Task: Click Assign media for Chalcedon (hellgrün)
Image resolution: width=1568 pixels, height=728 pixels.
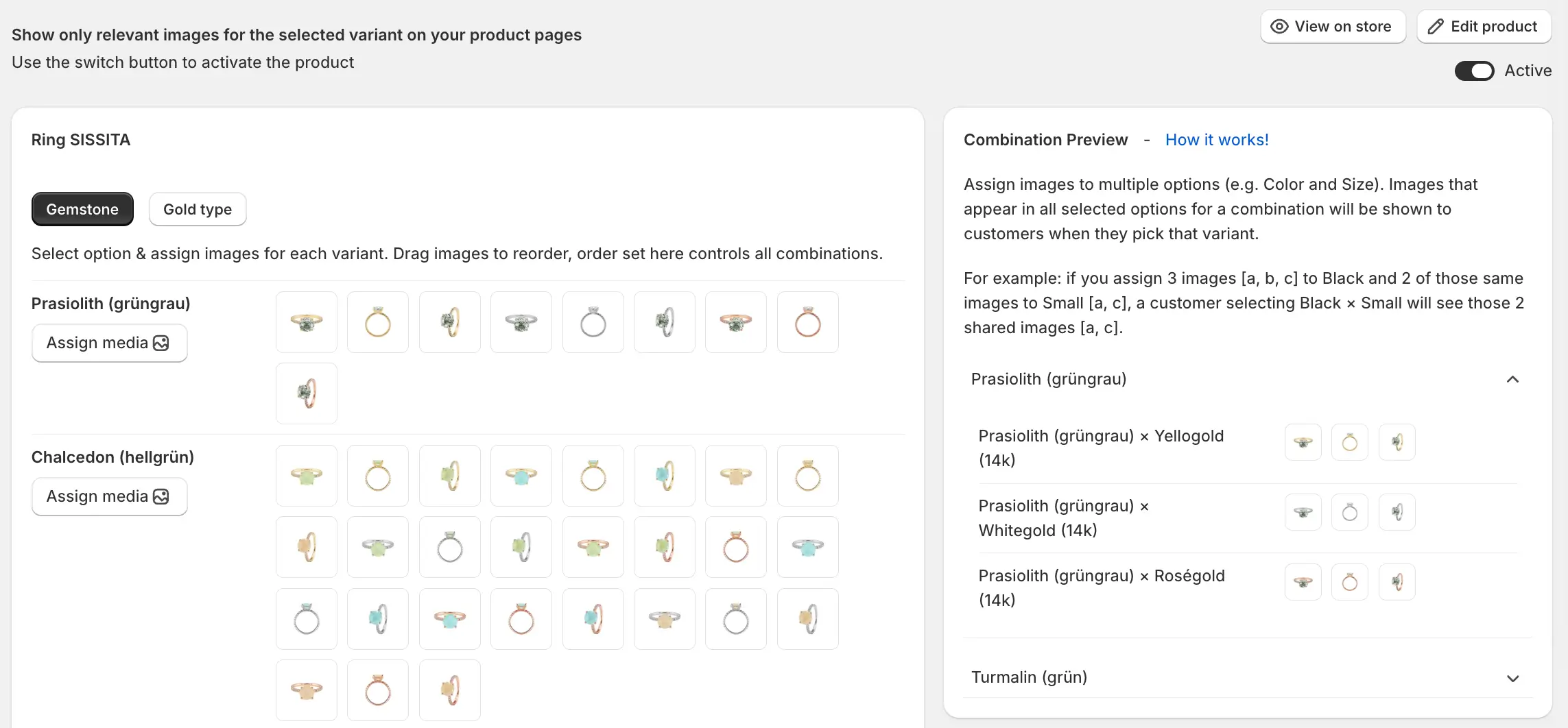Action: (x=109, y=496)
